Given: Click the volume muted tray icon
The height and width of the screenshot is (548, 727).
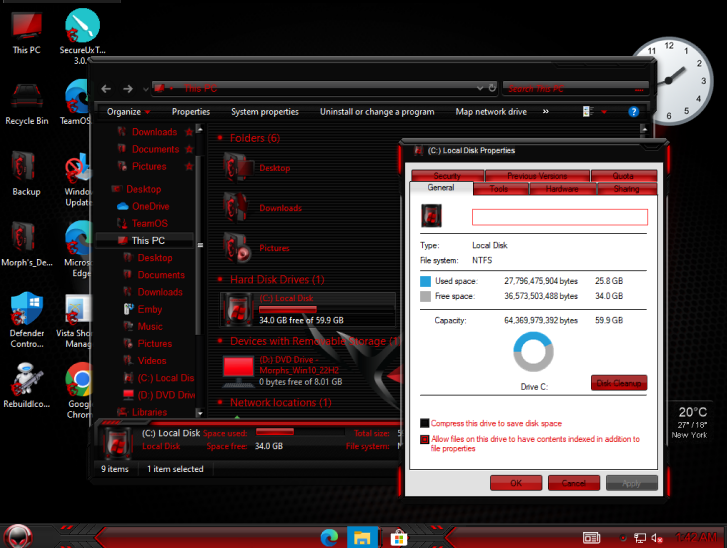Looking at the screenshot, I should click(657, 538).
